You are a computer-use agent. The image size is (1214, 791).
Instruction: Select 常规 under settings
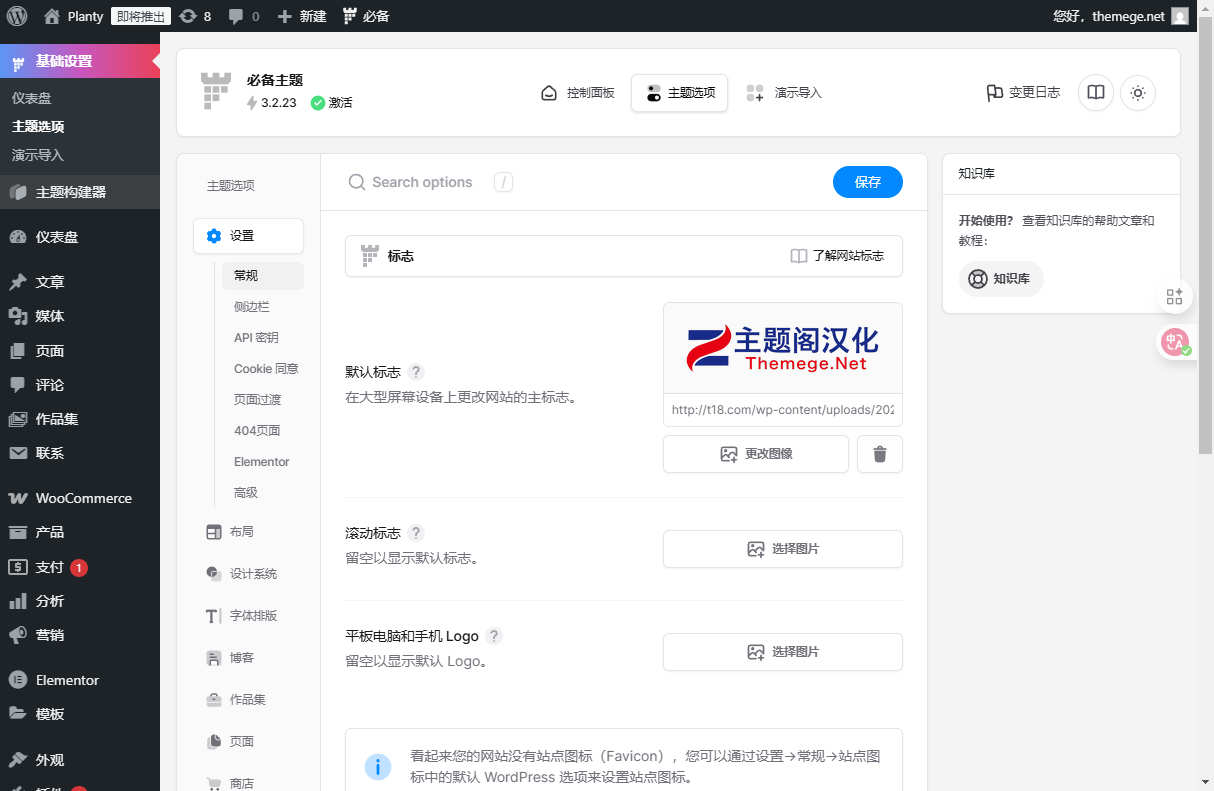[x=263, y=276]
